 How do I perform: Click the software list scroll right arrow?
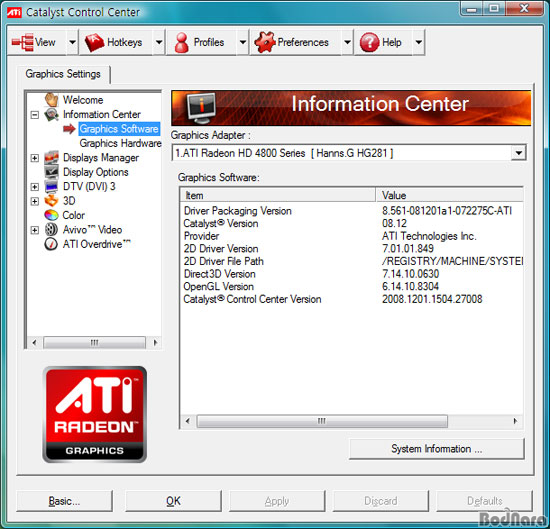pos(515,421)
